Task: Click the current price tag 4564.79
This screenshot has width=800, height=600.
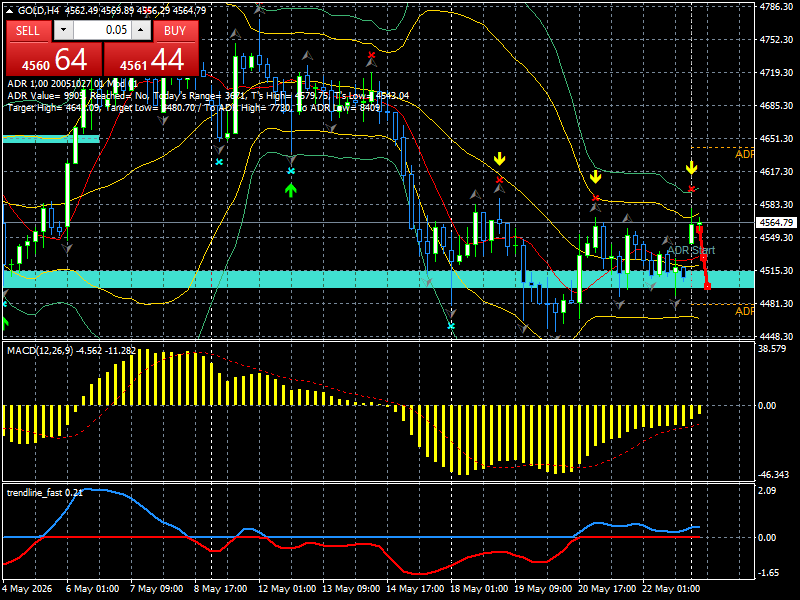Action: point(777,222)
